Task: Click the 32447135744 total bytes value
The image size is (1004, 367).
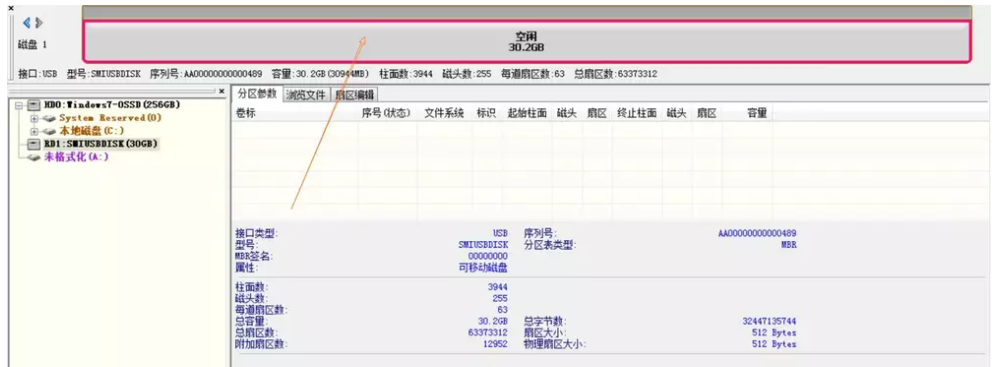Action: click(x=770, y=321)
